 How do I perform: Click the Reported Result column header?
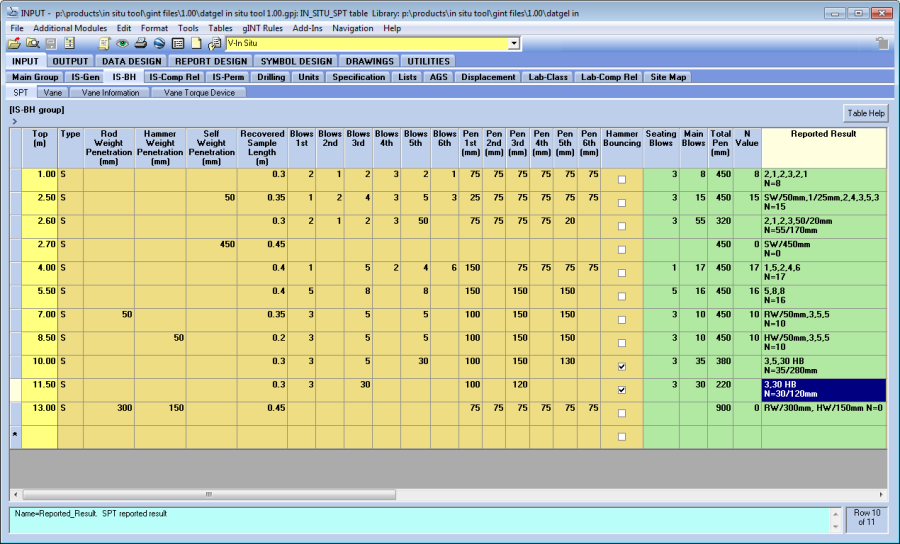tap(822, 134)
